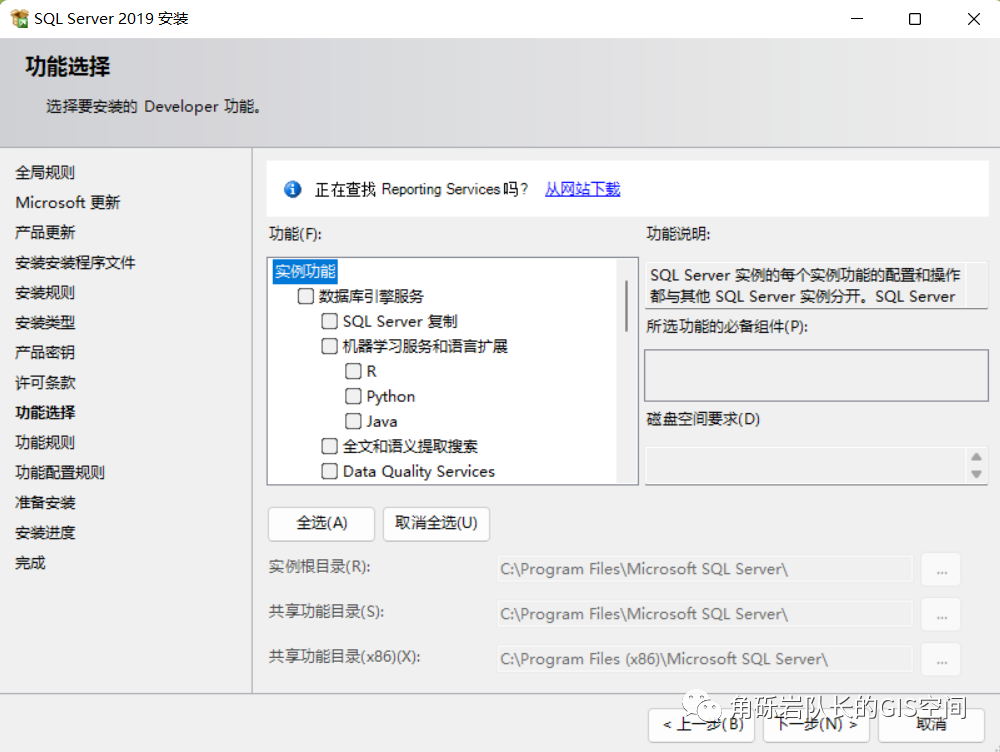Click the 取消全选(U) button

coord(436,524)
